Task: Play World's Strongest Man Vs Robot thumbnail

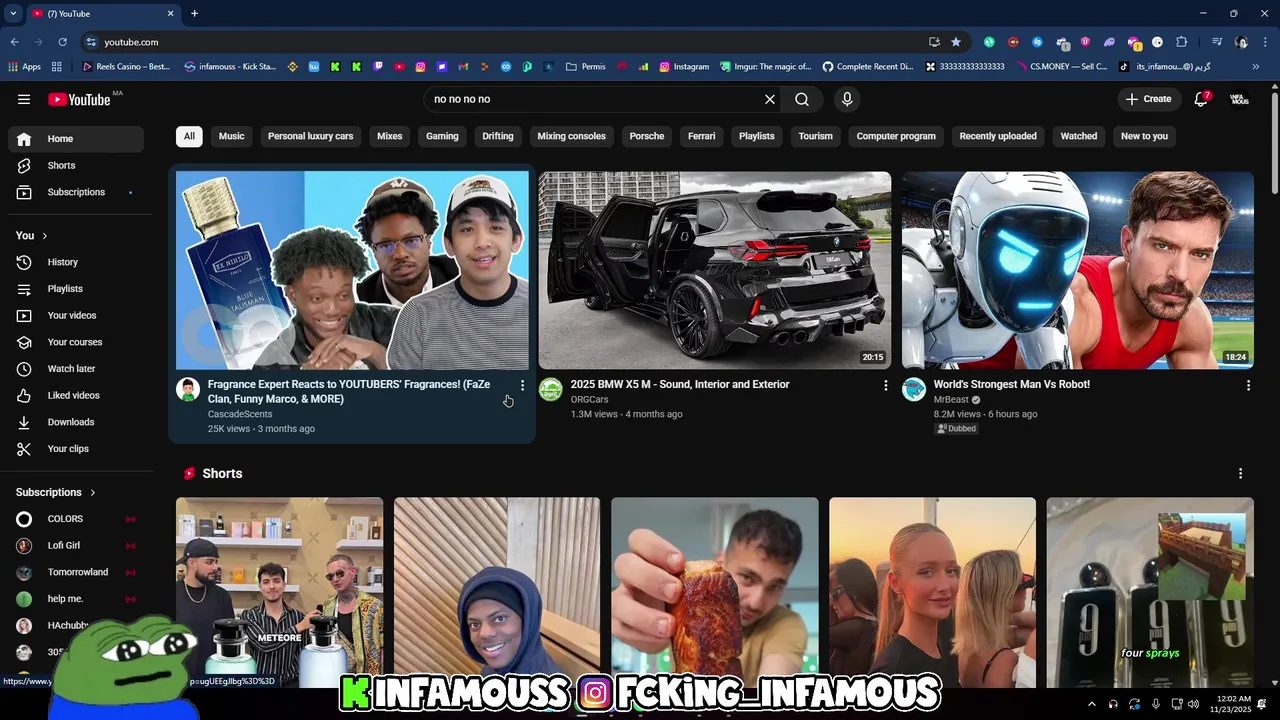Action: click(x=1078, y=270)
